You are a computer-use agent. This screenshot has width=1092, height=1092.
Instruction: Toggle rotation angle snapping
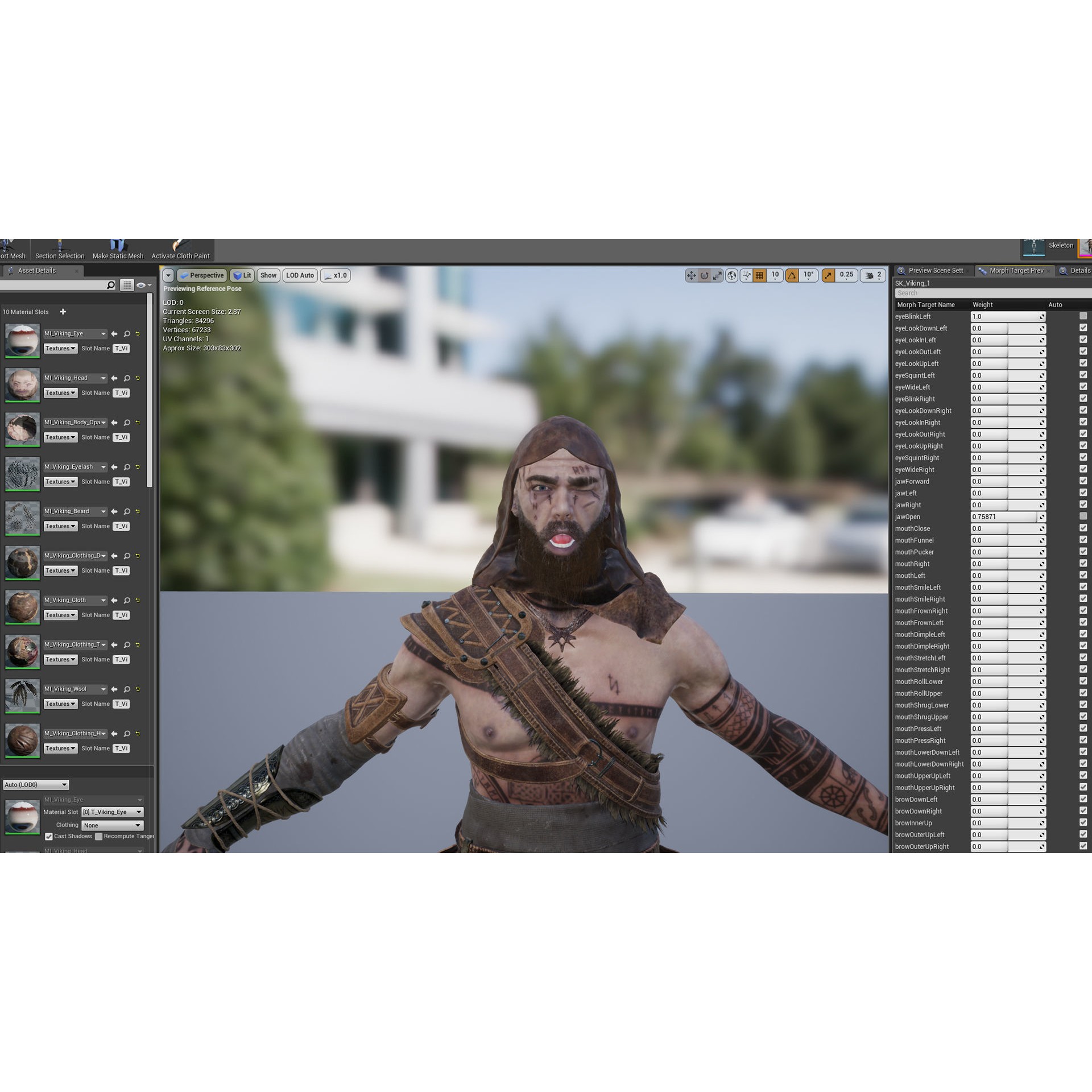click(792, 275)
